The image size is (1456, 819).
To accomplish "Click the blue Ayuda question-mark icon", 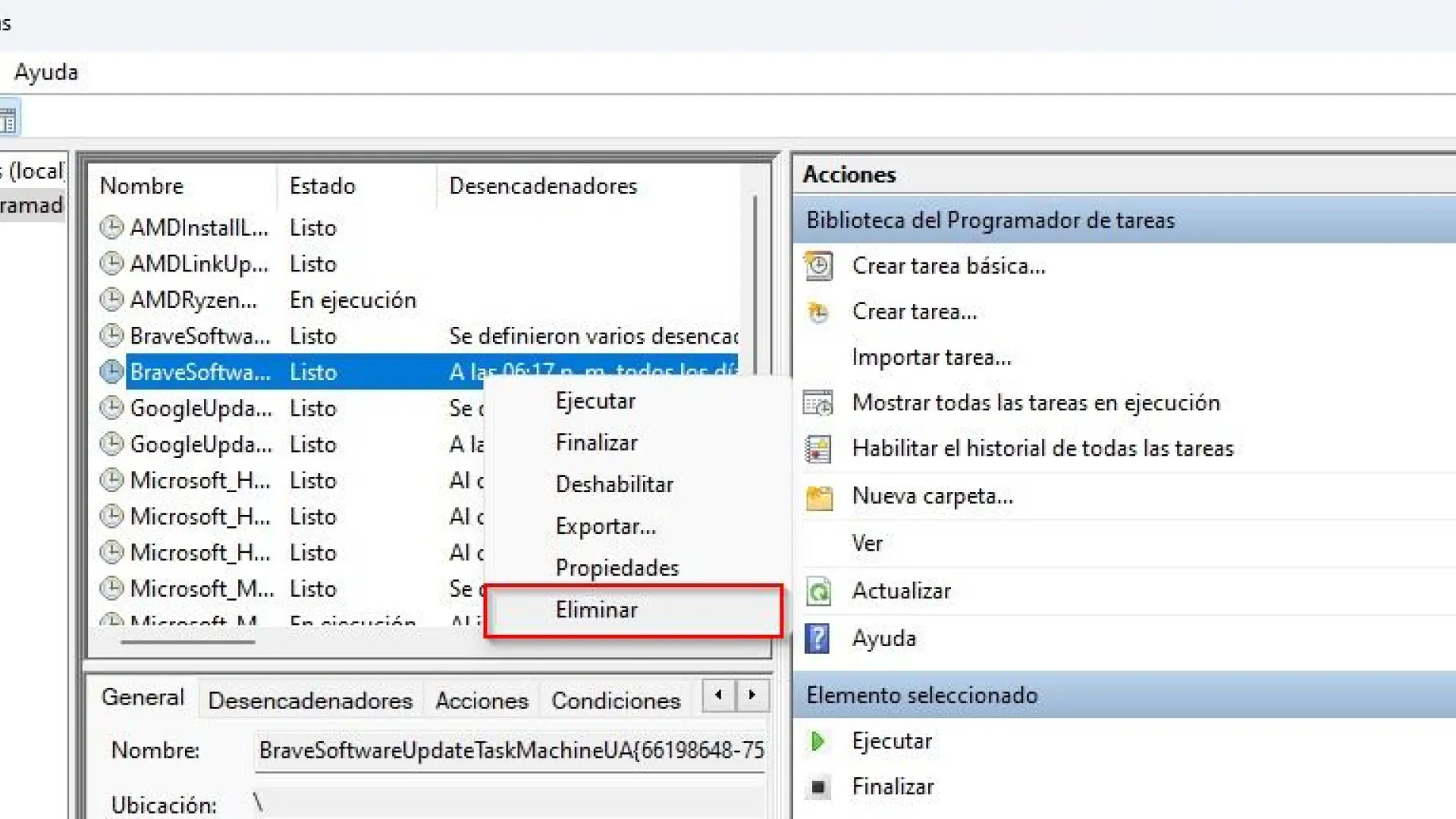I will tap(817, 639).
